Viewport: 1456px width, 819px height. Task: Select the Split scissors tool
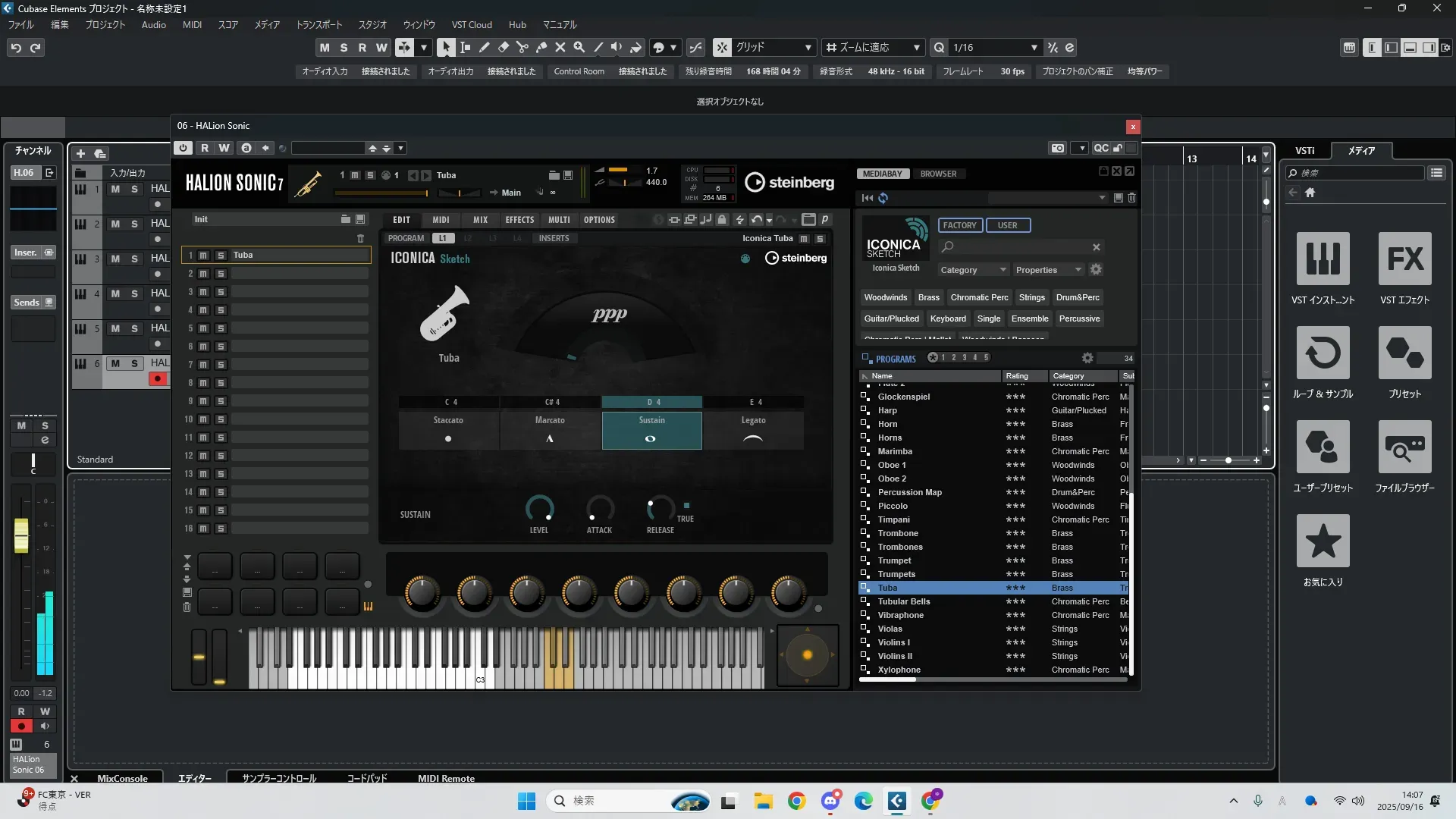[522, 47]
